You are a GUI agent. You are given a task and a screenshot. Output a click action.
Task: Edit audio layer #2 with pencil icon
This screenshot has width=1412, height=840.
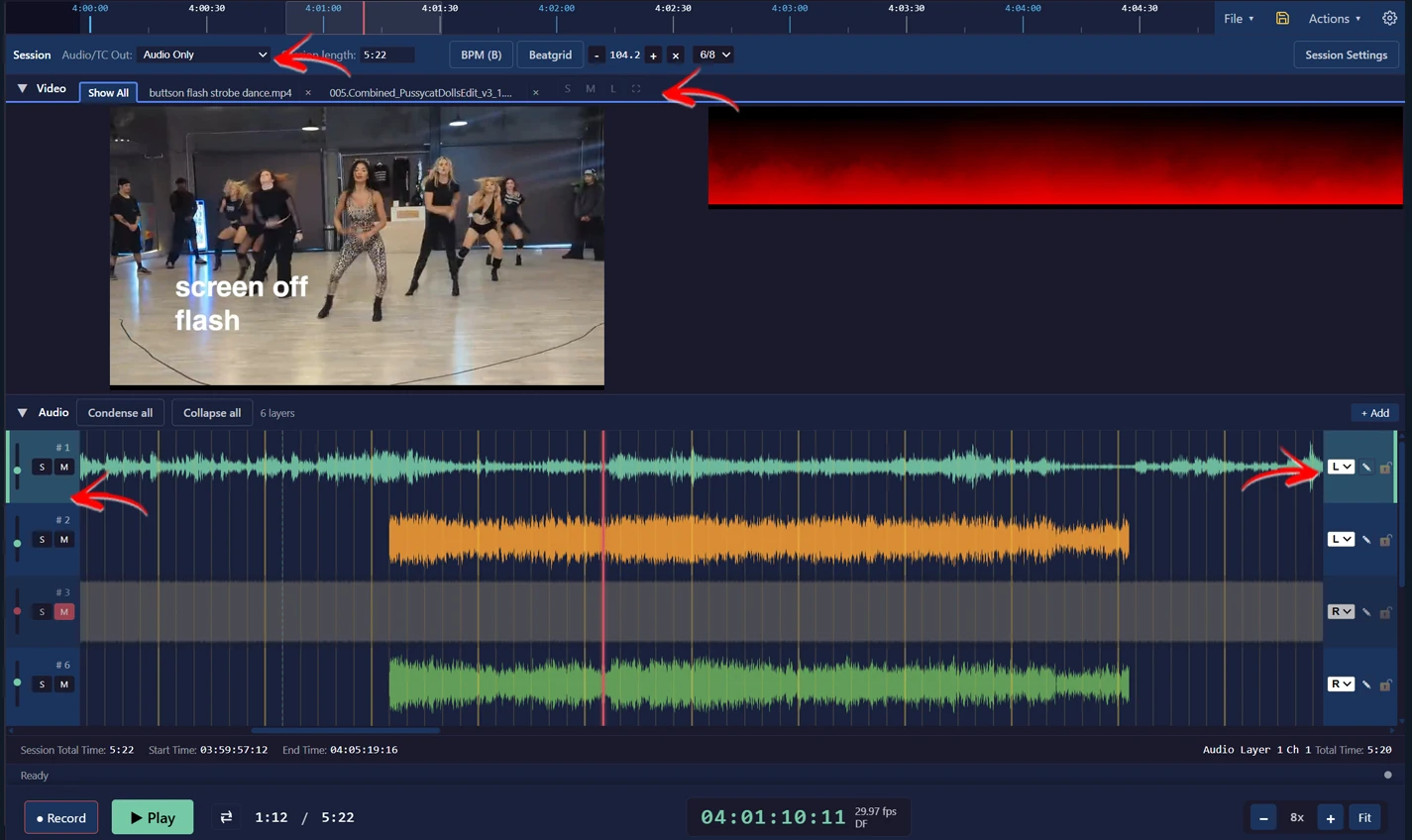pos(1366,539)
